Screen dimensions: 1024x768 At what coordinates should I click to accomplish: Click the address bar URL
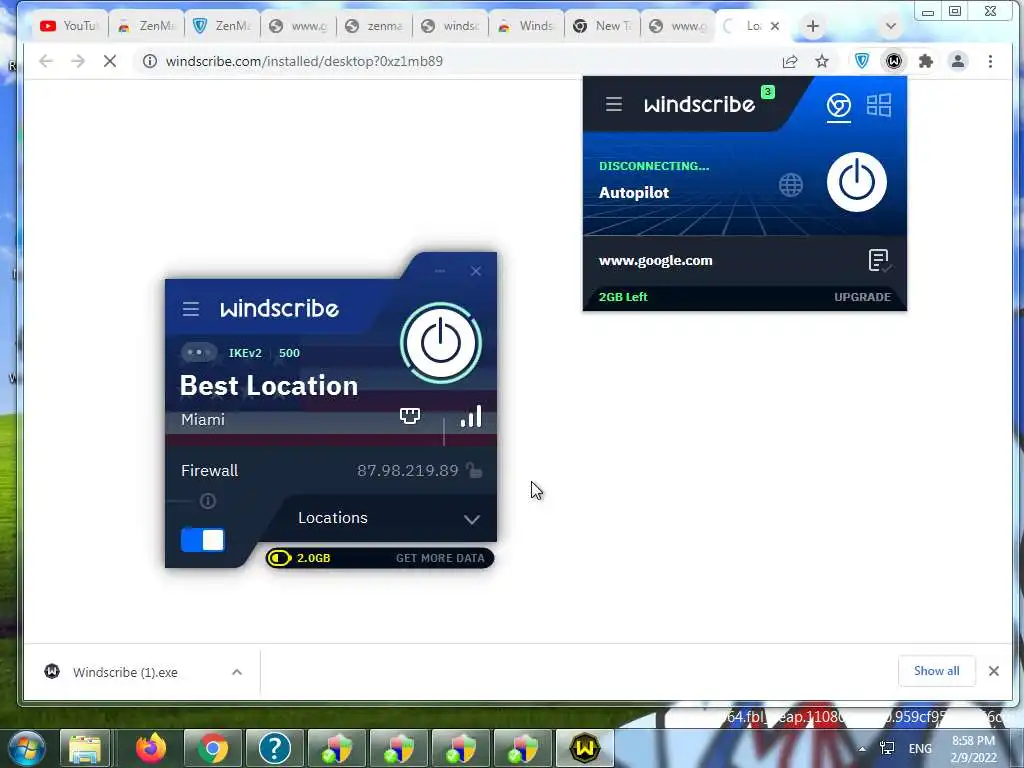[304, 61]
